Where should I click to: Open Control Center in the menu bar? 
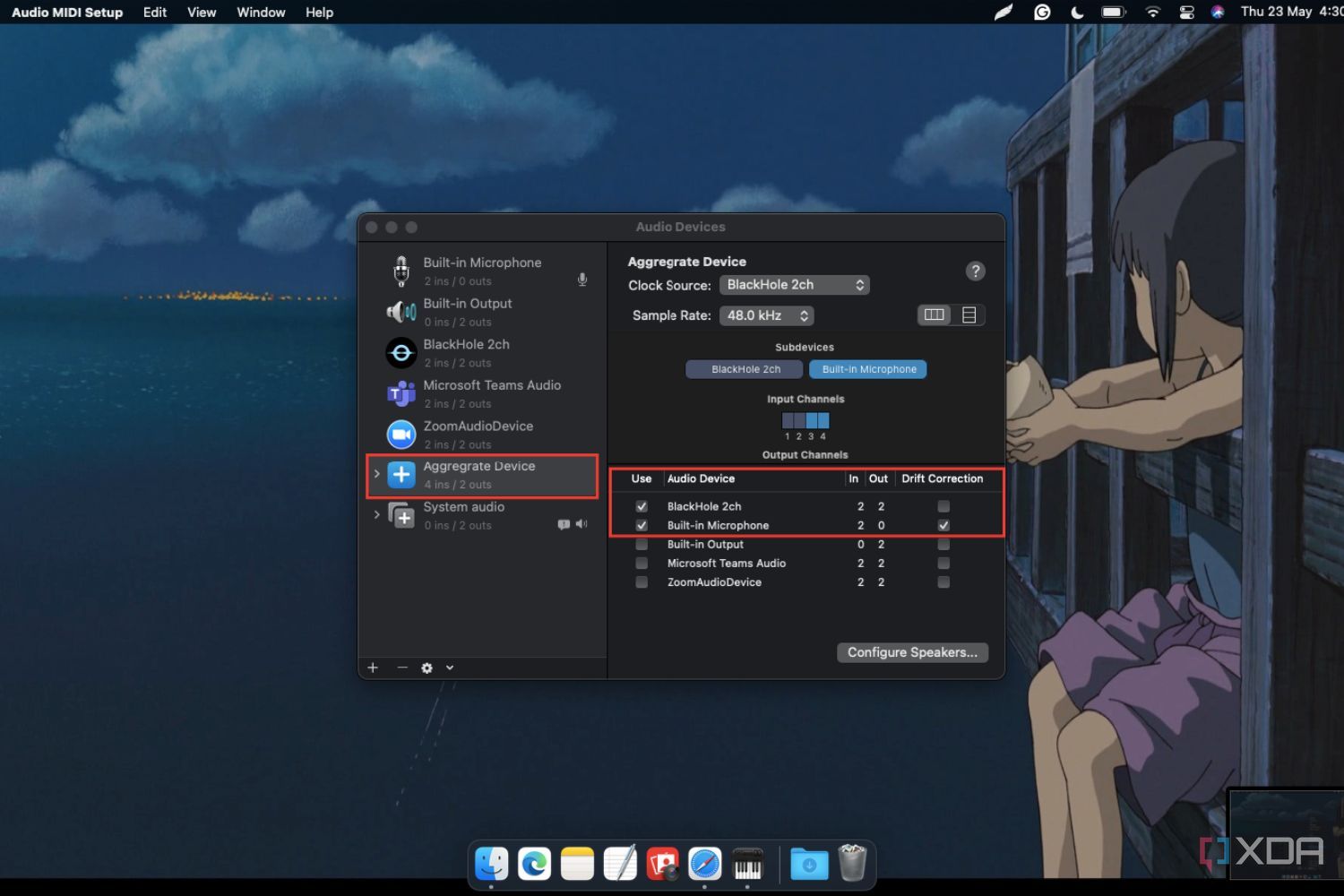pyautogui.click(x=1186, y=13)
